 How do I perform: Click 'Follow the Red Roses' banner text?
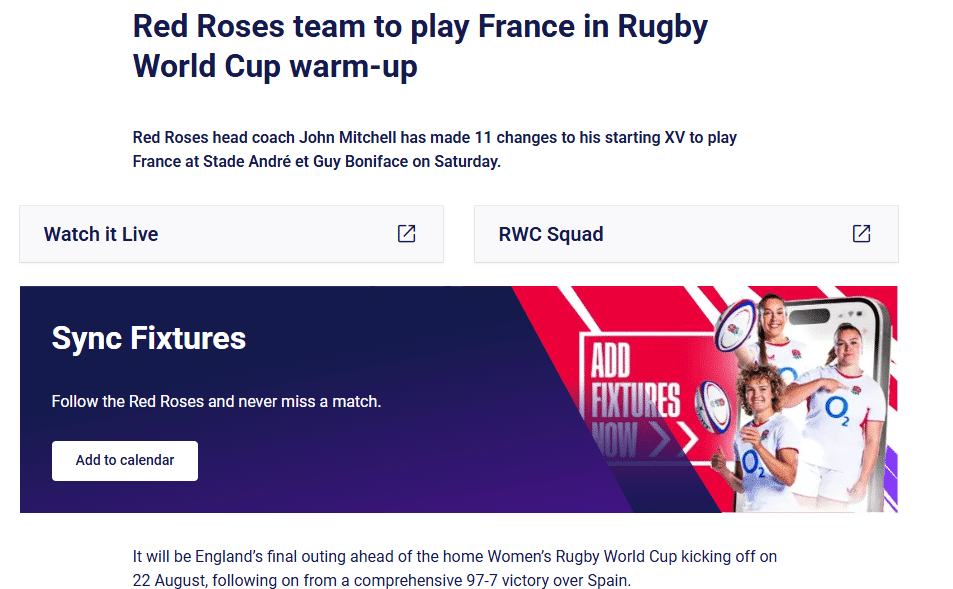(x=216, y=402)
